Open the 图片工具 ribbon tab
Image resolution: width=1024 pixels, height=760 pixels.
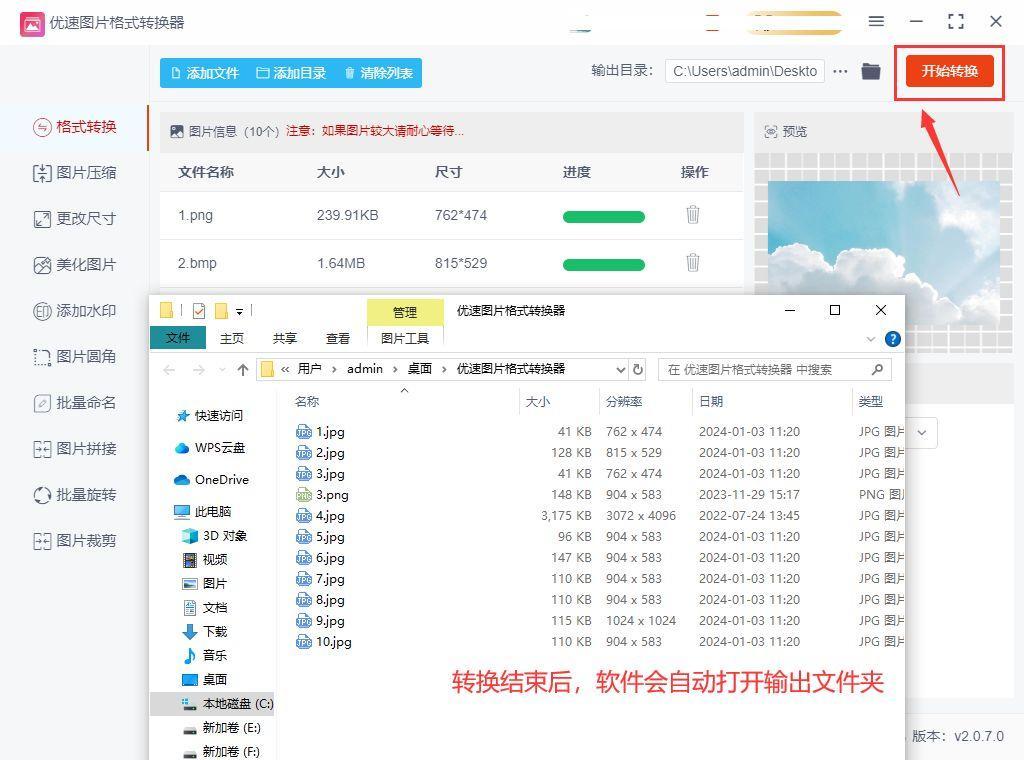coord(405,338)
